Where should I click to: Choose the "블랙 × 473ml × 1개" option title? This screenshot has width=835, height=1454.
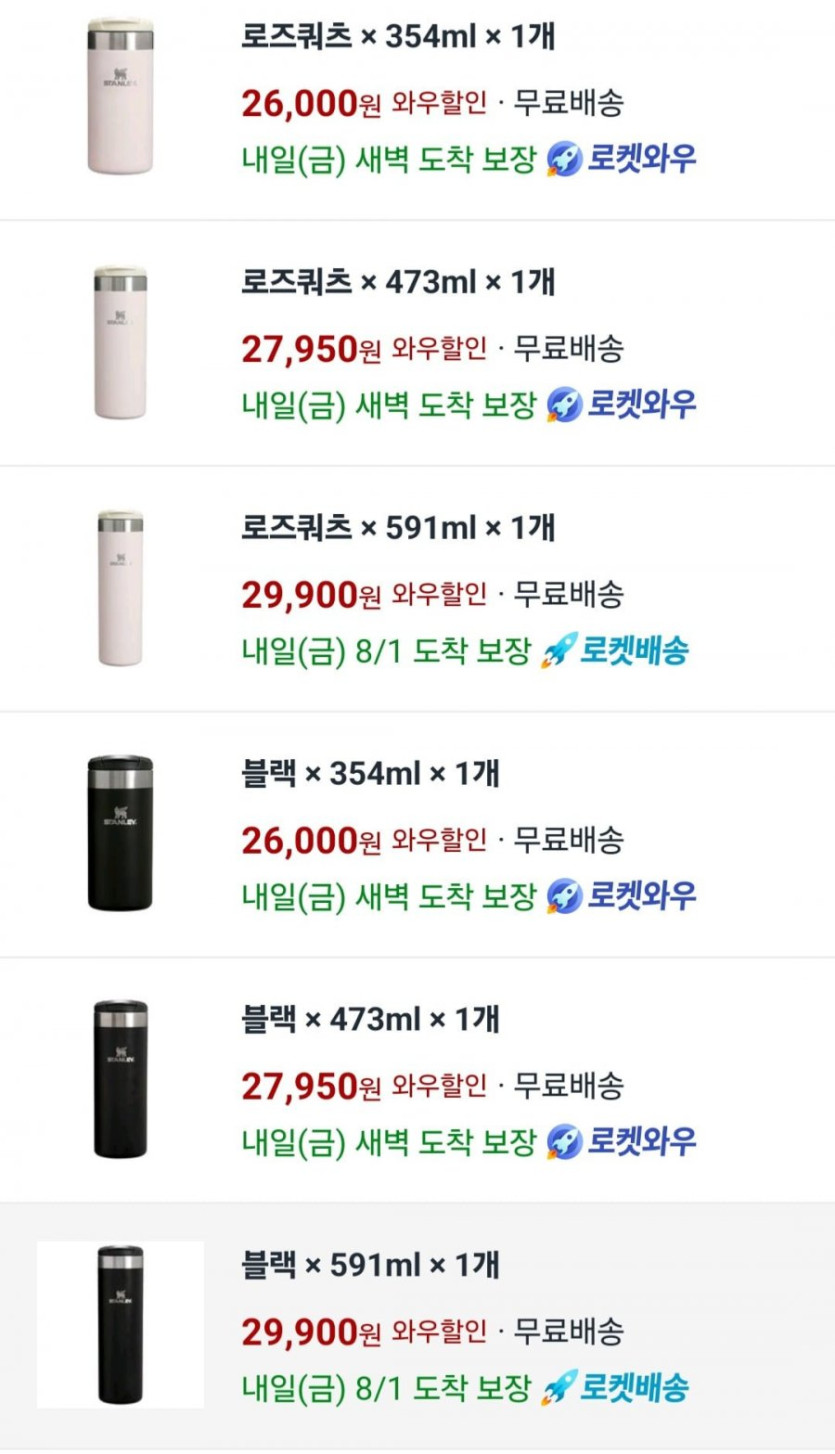pos(370,1019)
